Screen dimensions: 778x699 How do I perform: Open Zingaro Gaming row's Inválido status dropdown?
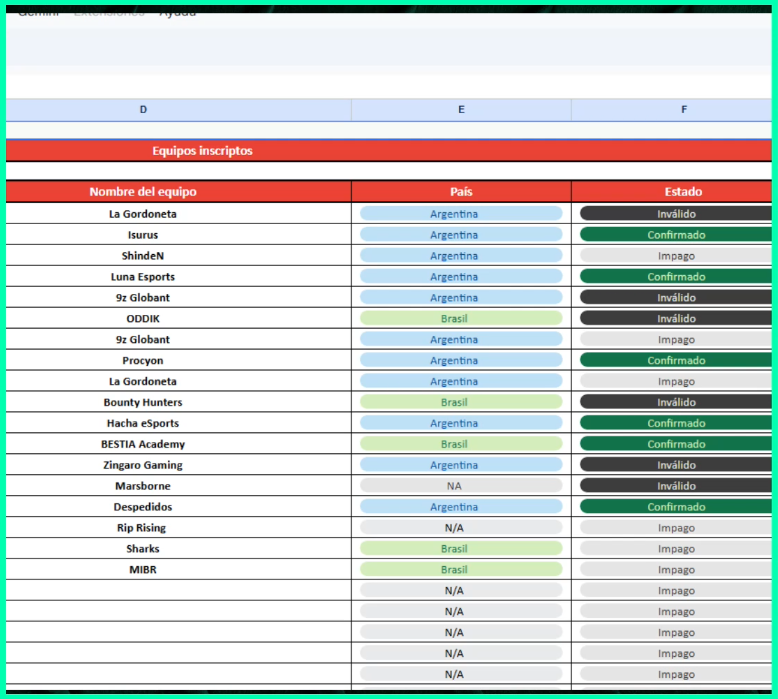pos(676,465)
